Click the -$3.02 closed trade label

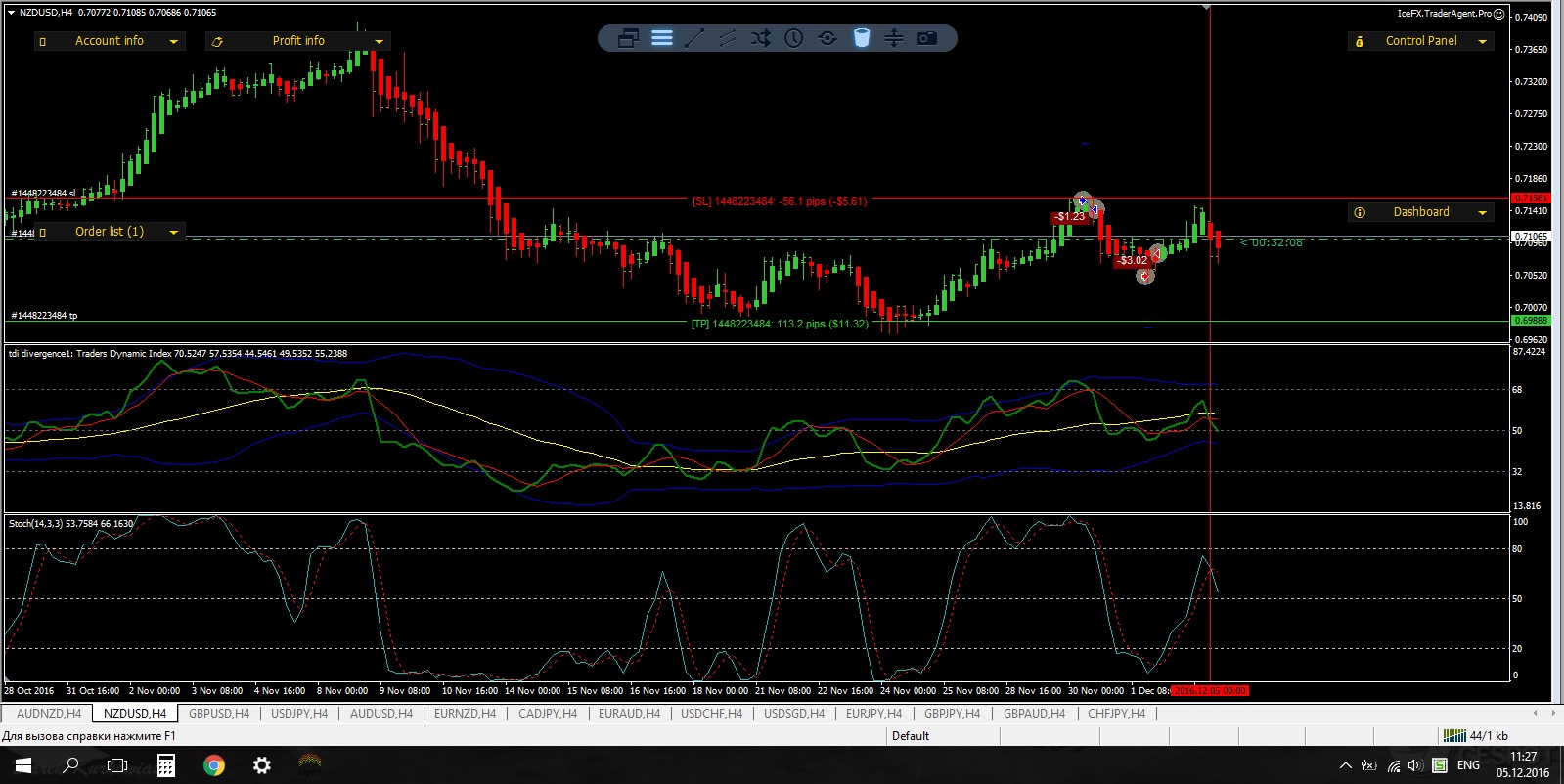pyautogui.click(x=1133, y=260)
